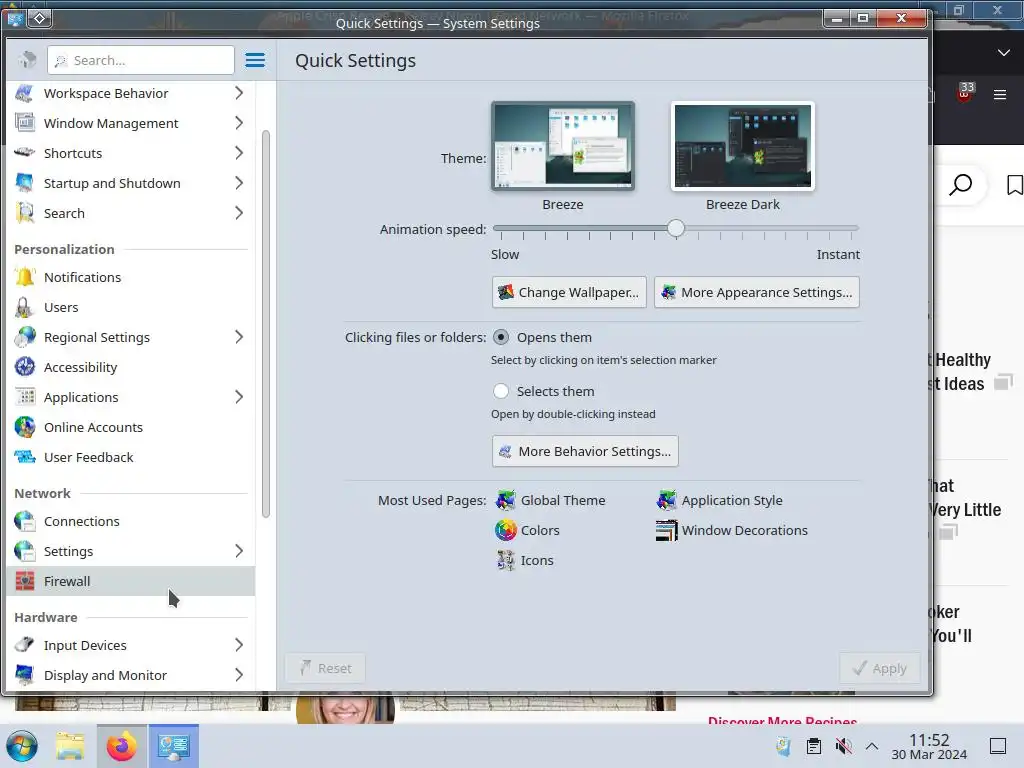Expand network Settings chevron

239,551
